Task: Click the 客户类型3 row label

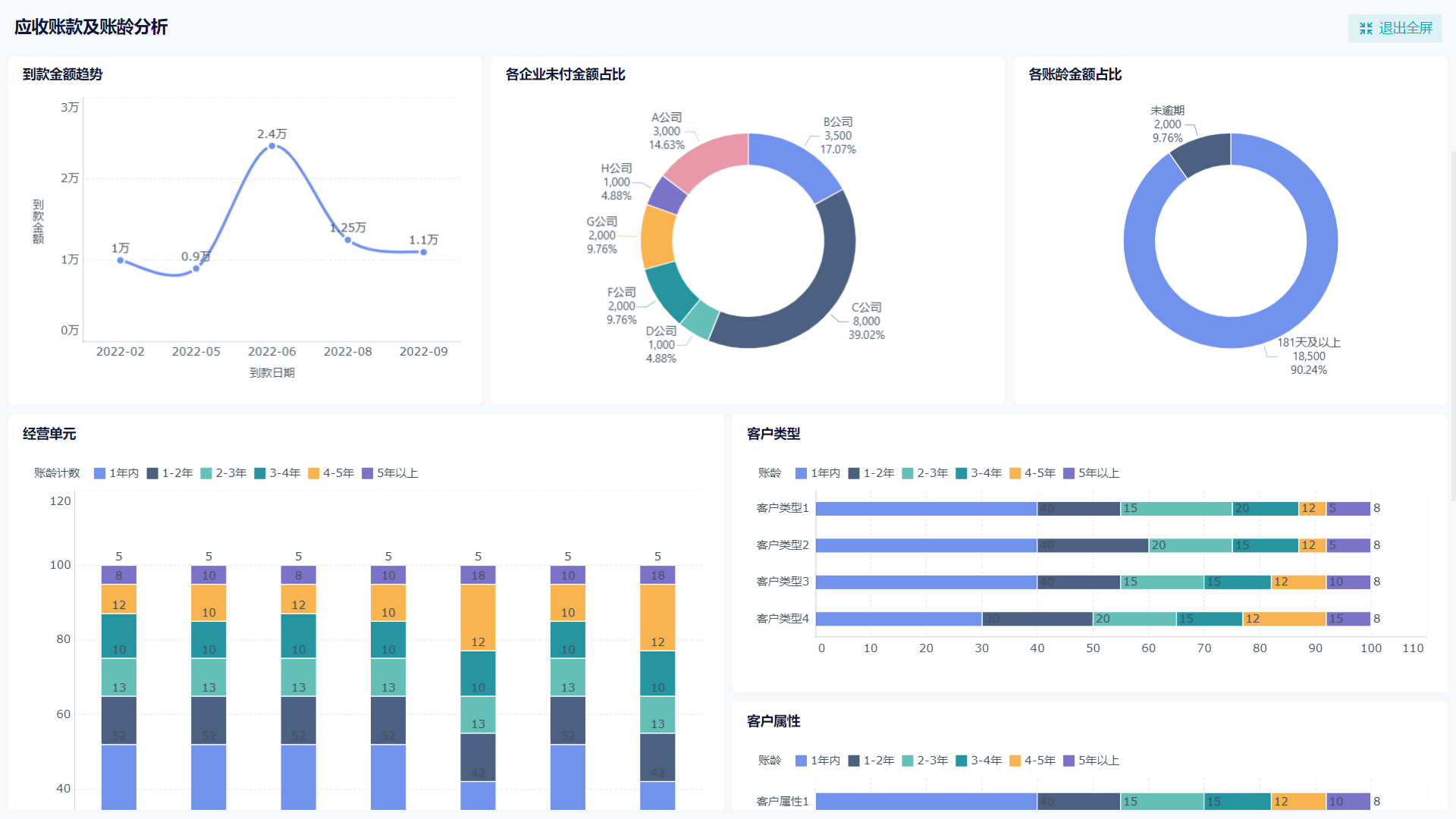Action: pyautogui.click(x=783, y=582)
